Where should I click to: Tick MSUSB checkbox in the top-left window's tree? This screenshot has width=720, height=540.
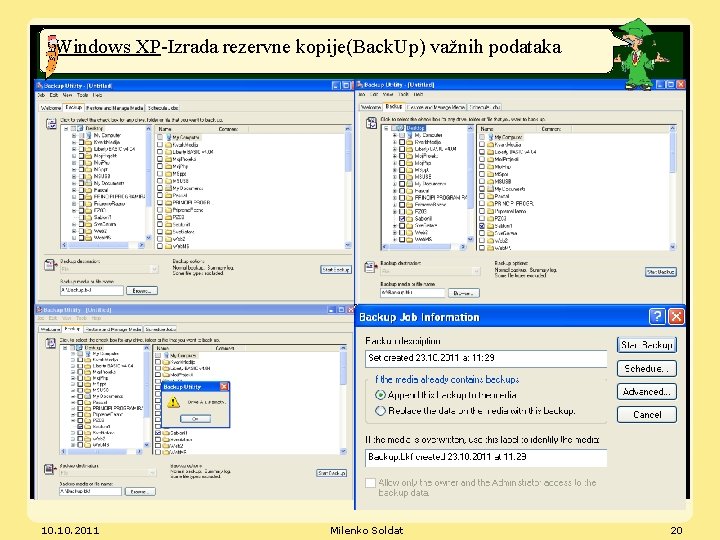(81, 176)
